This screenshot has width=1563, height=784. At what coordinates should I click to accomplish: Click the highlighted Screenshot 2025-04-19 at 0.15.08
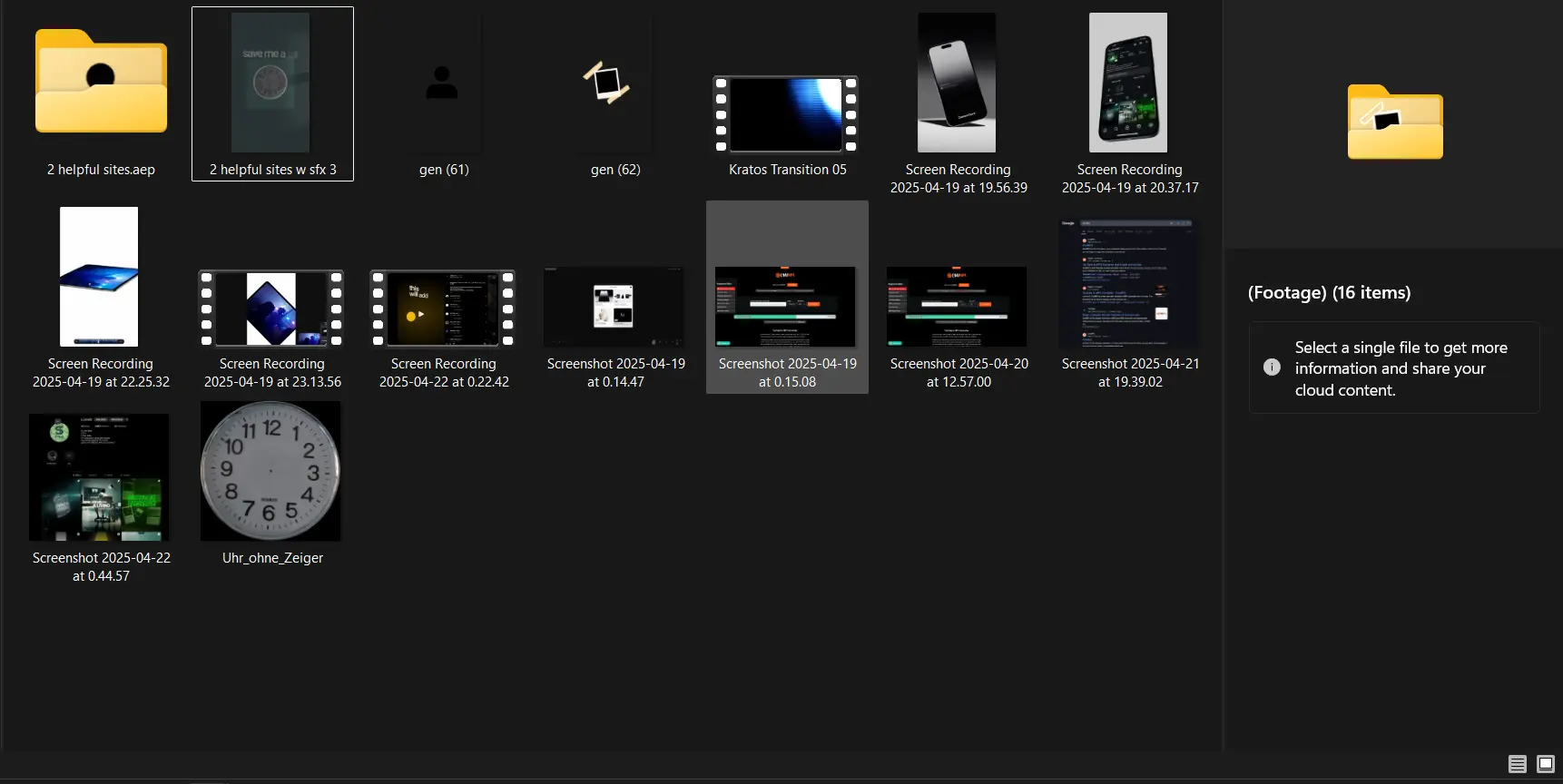[x=786, y=307]
